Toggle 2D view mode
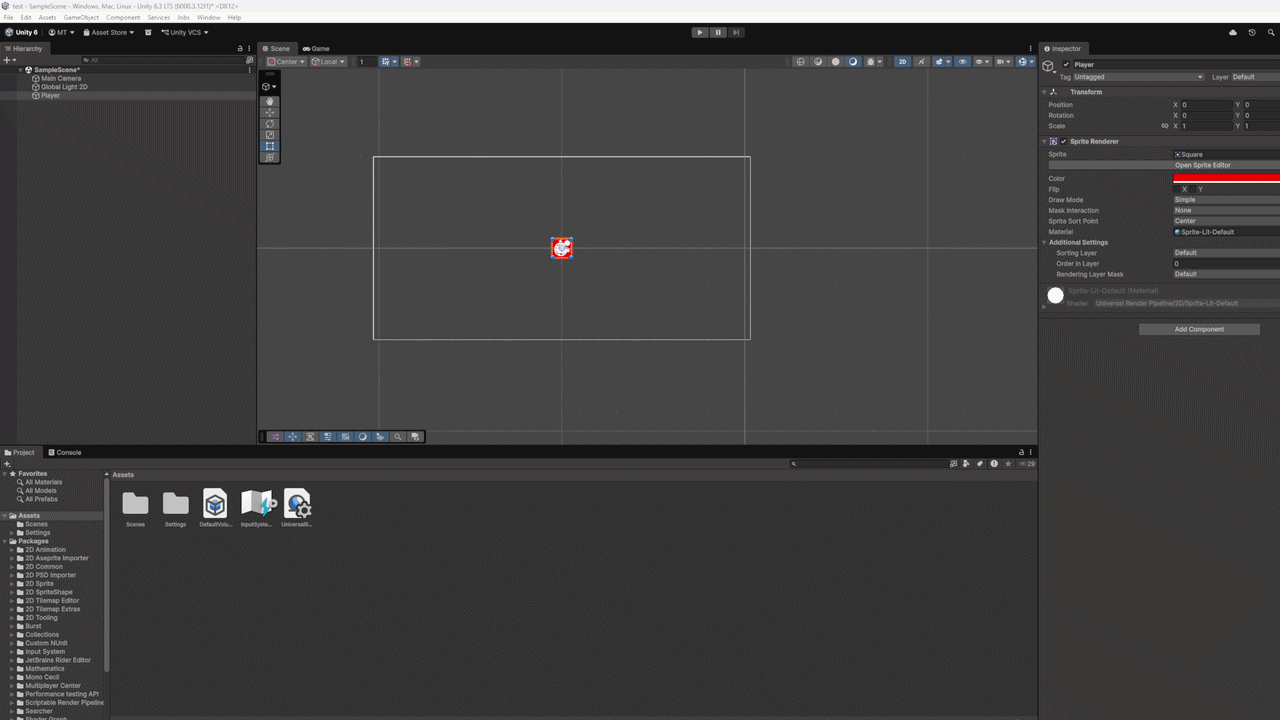The width and height of the screenshot is (1280, 720). tap(902, 61)
